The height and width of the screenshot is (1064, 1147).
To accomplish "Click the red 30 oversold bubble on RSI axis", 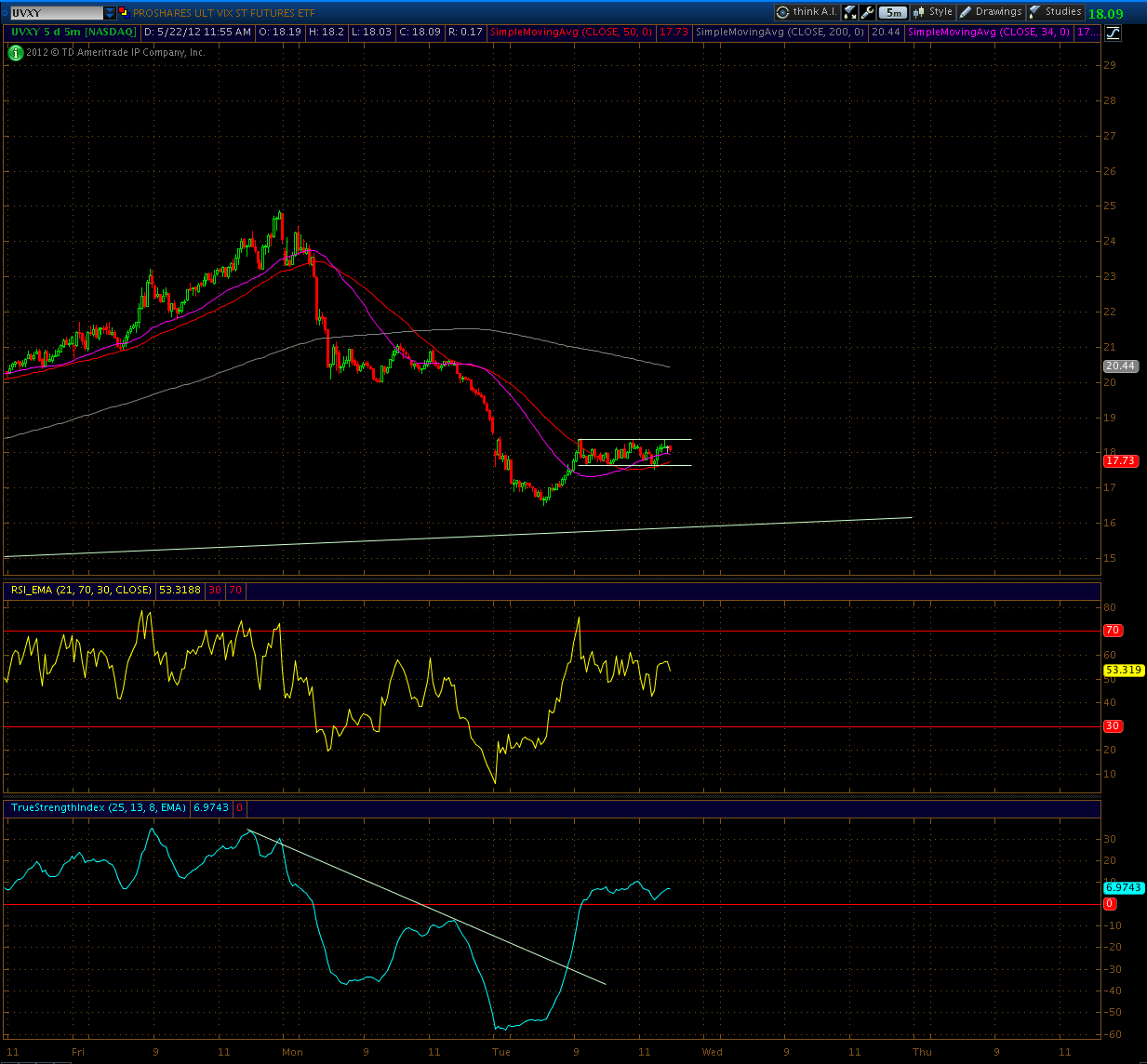I will 1113,726.
